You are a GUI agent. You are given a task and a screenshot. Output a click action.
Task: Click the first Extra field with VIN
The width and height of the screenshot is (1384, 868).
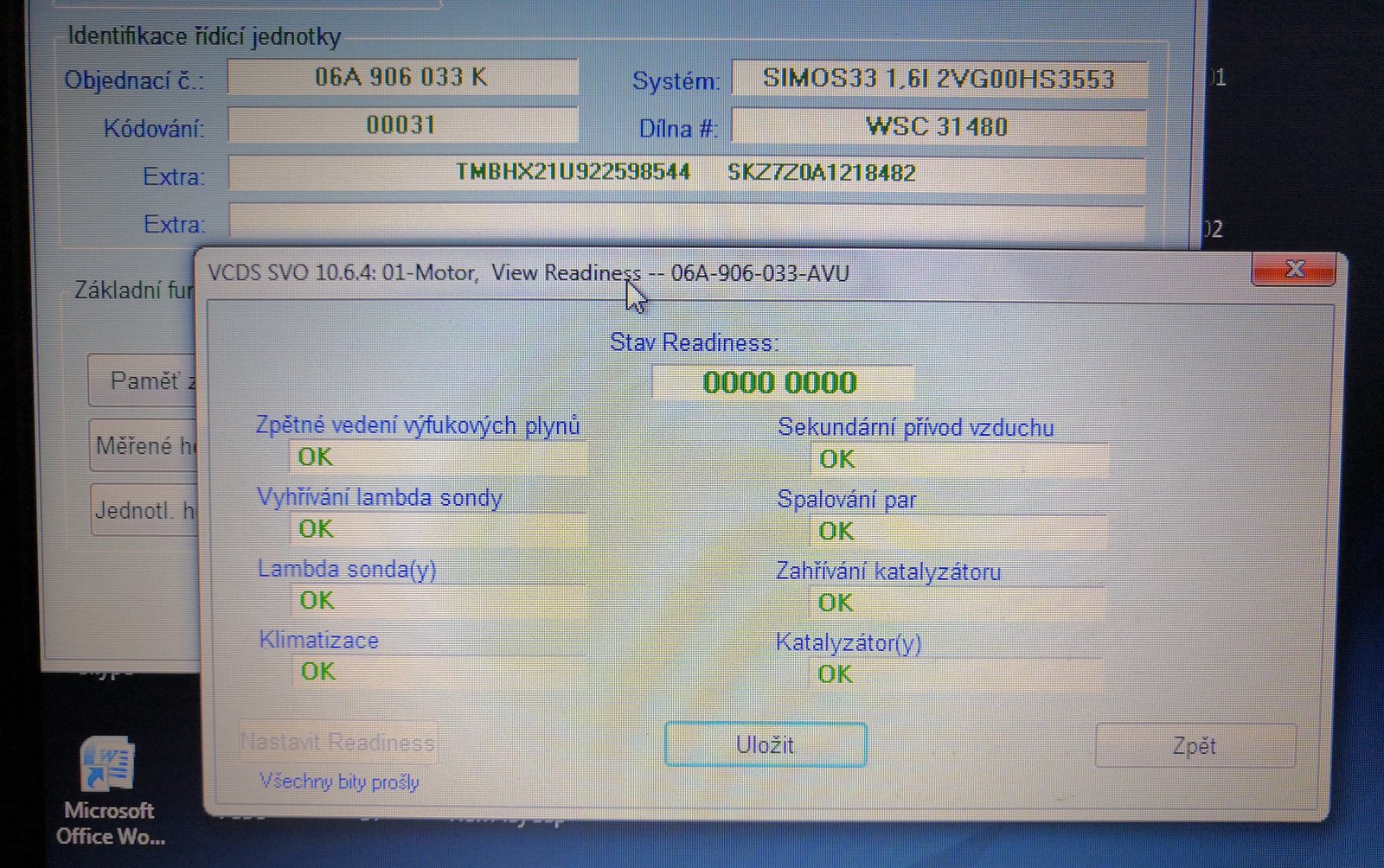click(686, 173)
